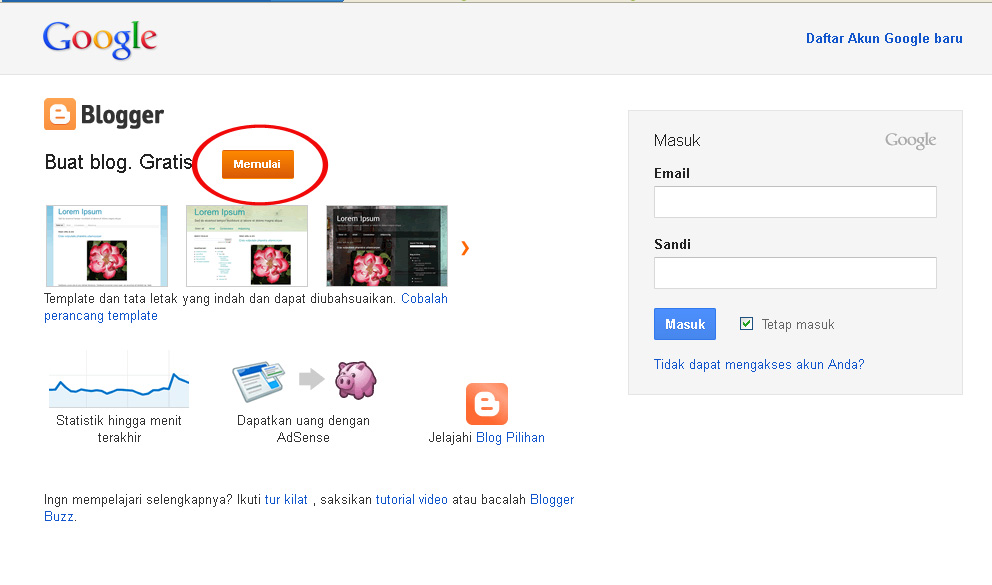Expand more templates with orange chevron arrow
The image size is (992, 585).
click(465, 248)
